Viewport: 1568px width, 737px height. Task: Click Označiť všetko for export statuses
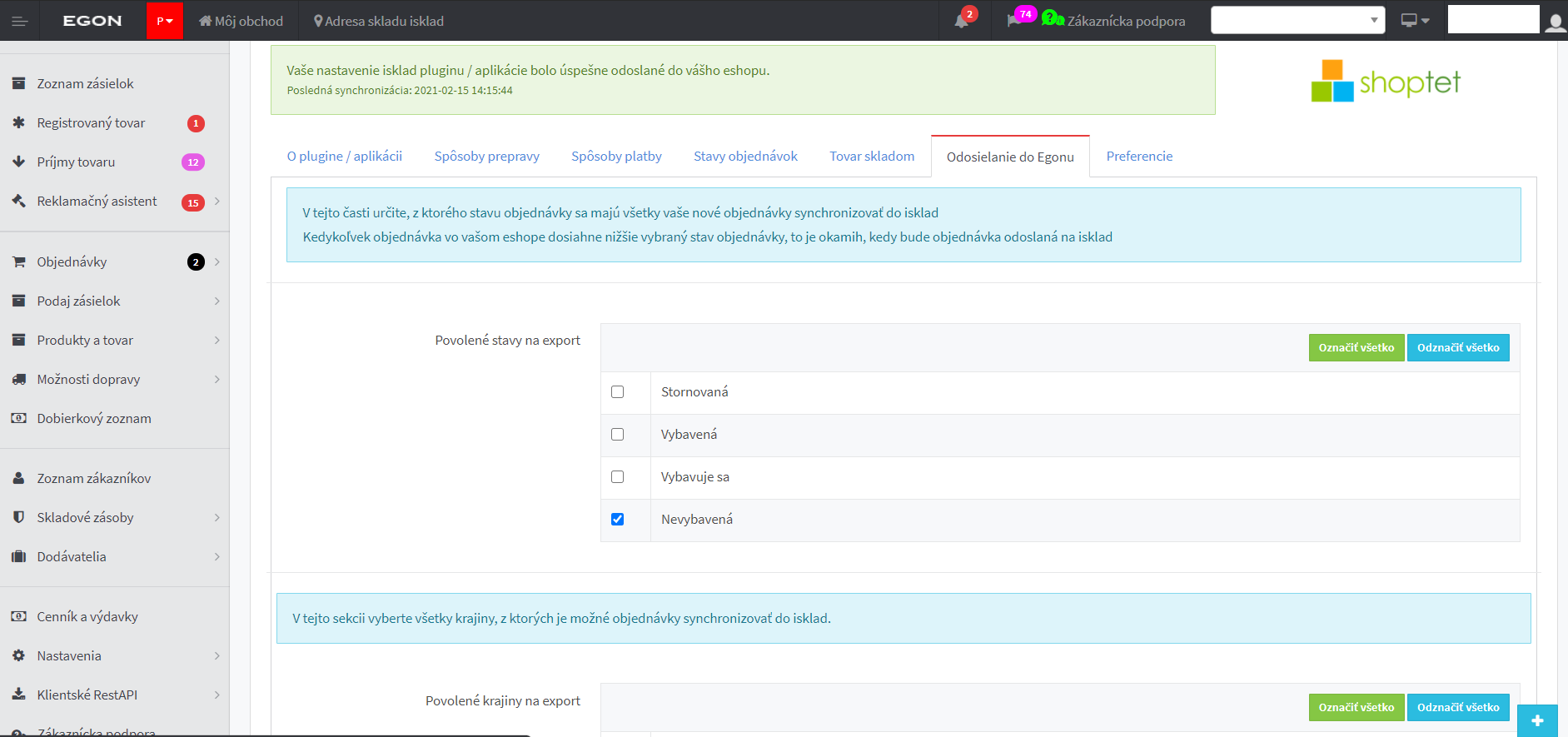tap(1356, 347)
